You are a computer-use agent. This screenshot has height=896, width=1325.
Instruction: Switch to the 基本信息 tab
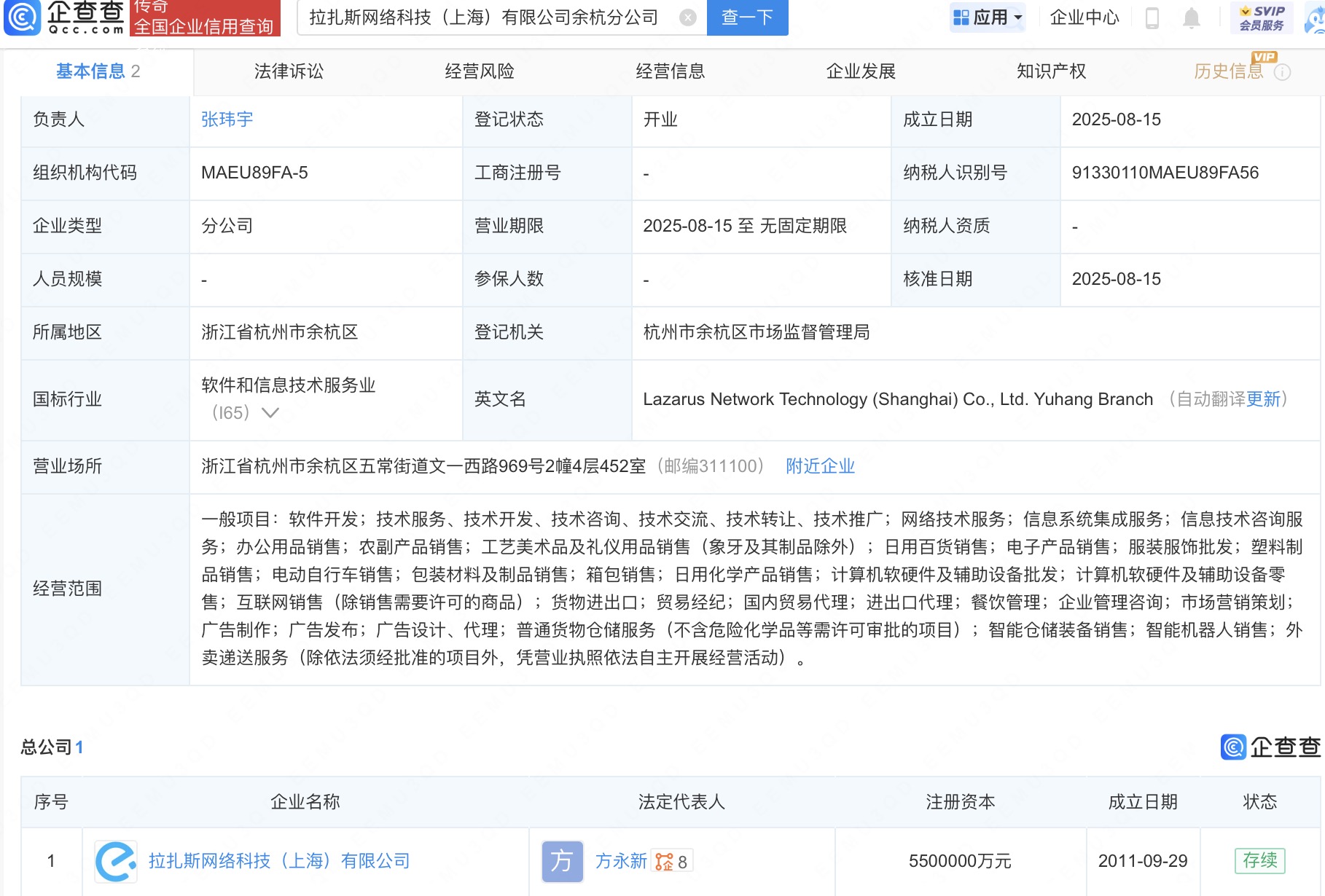(98, 71)
